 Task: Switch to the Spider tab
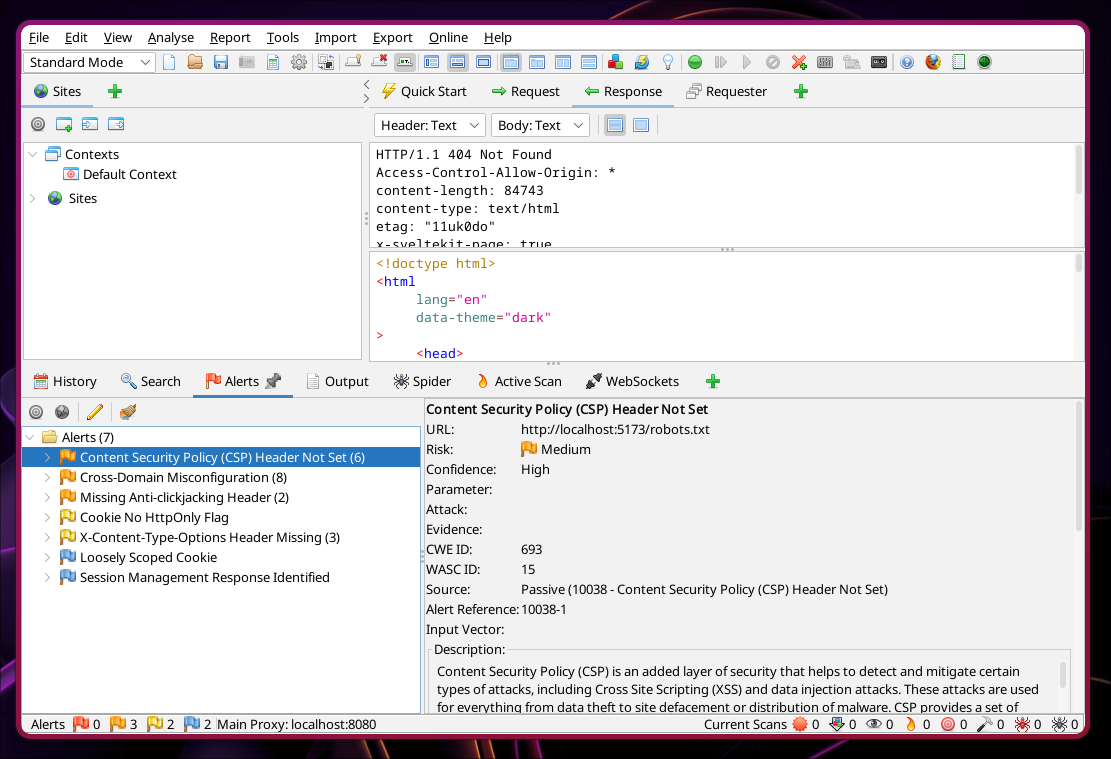[x=422, y=381]
